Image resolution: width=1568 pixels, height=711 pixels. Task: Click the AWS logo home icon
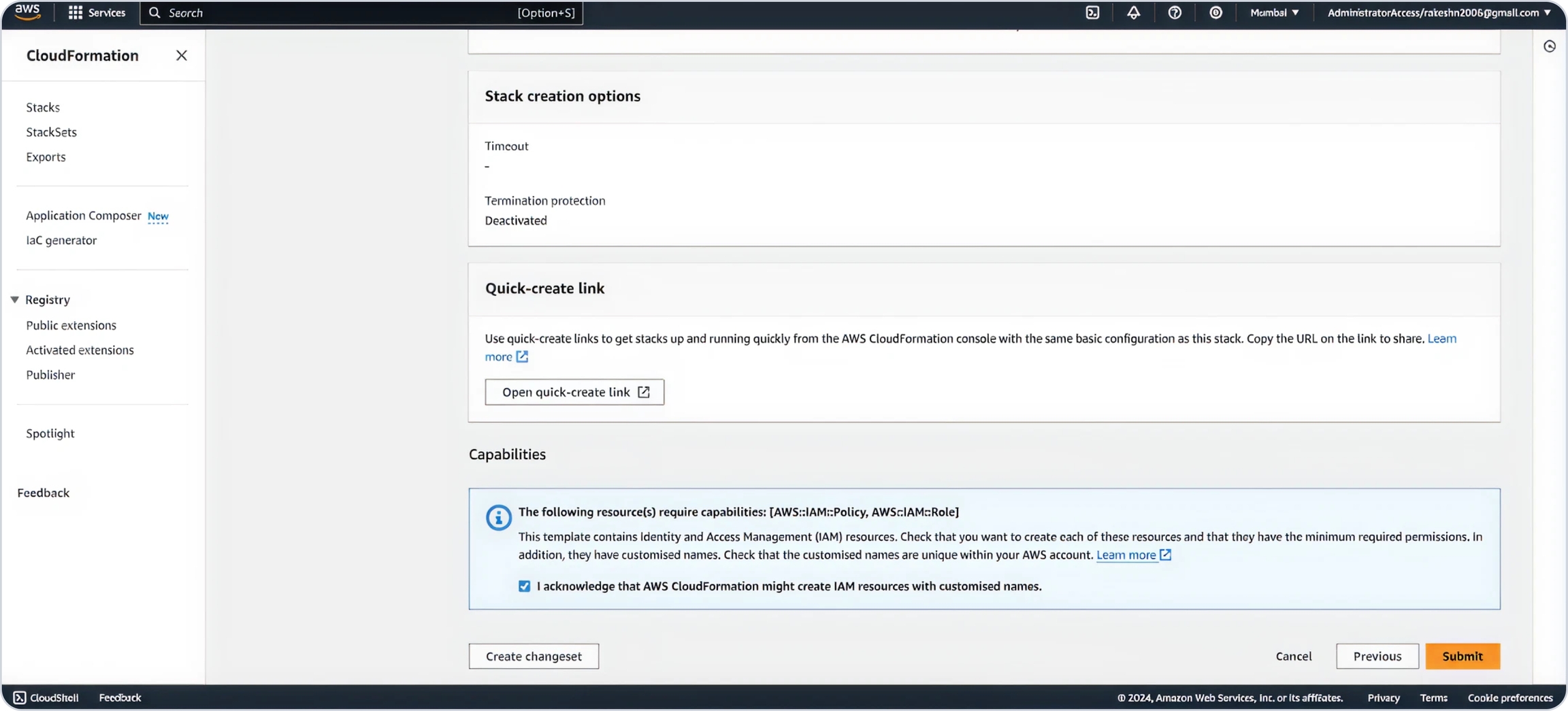27,12
